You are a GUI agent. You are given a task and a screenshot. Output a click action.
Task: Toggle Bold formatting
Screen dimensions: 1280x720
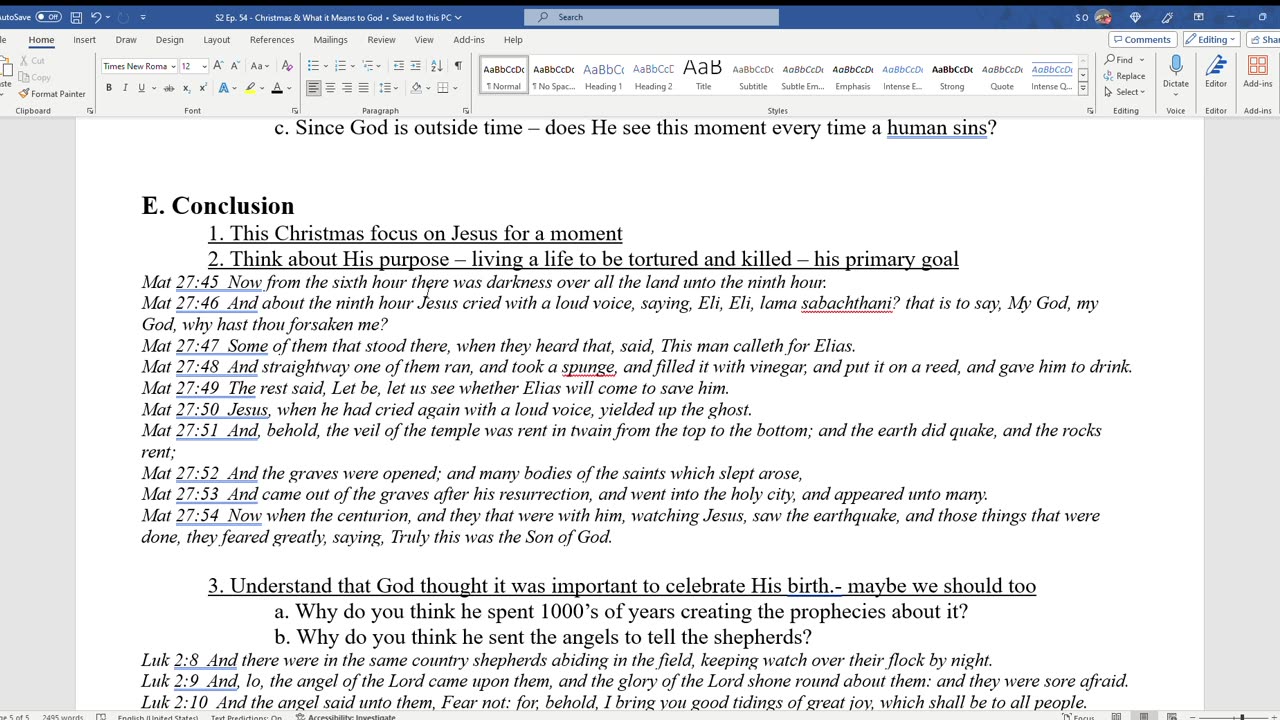coord(108,88)
